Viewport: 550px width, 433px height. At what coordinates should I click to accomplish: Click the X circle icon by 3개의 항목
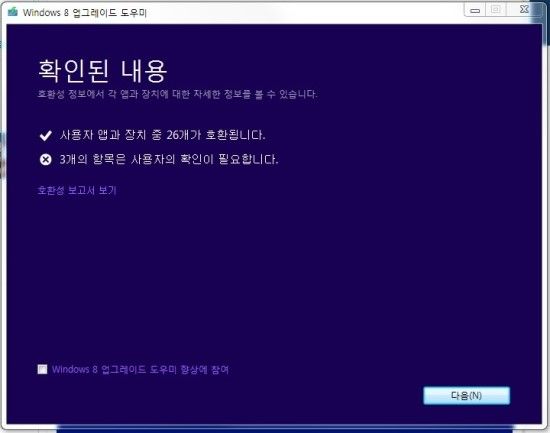(x=46, y=160)
